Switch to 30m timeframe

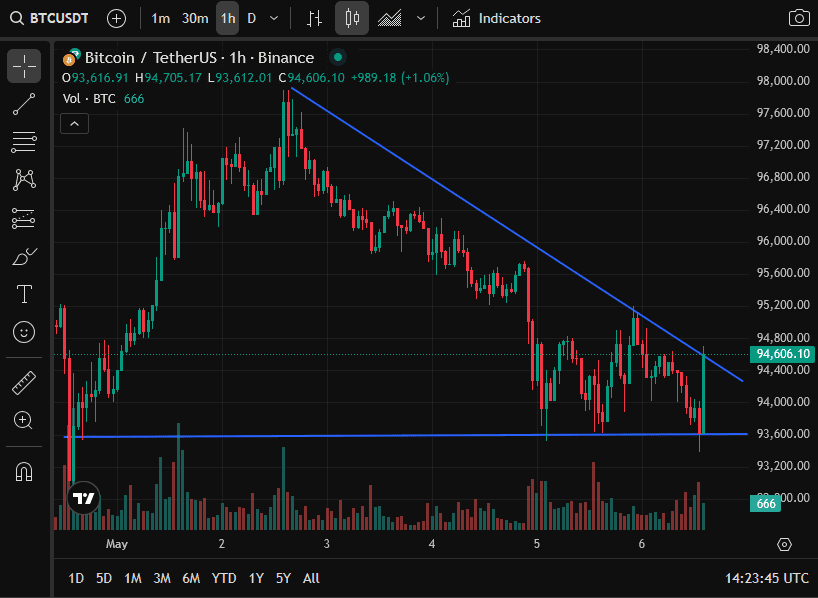point(195,19)
